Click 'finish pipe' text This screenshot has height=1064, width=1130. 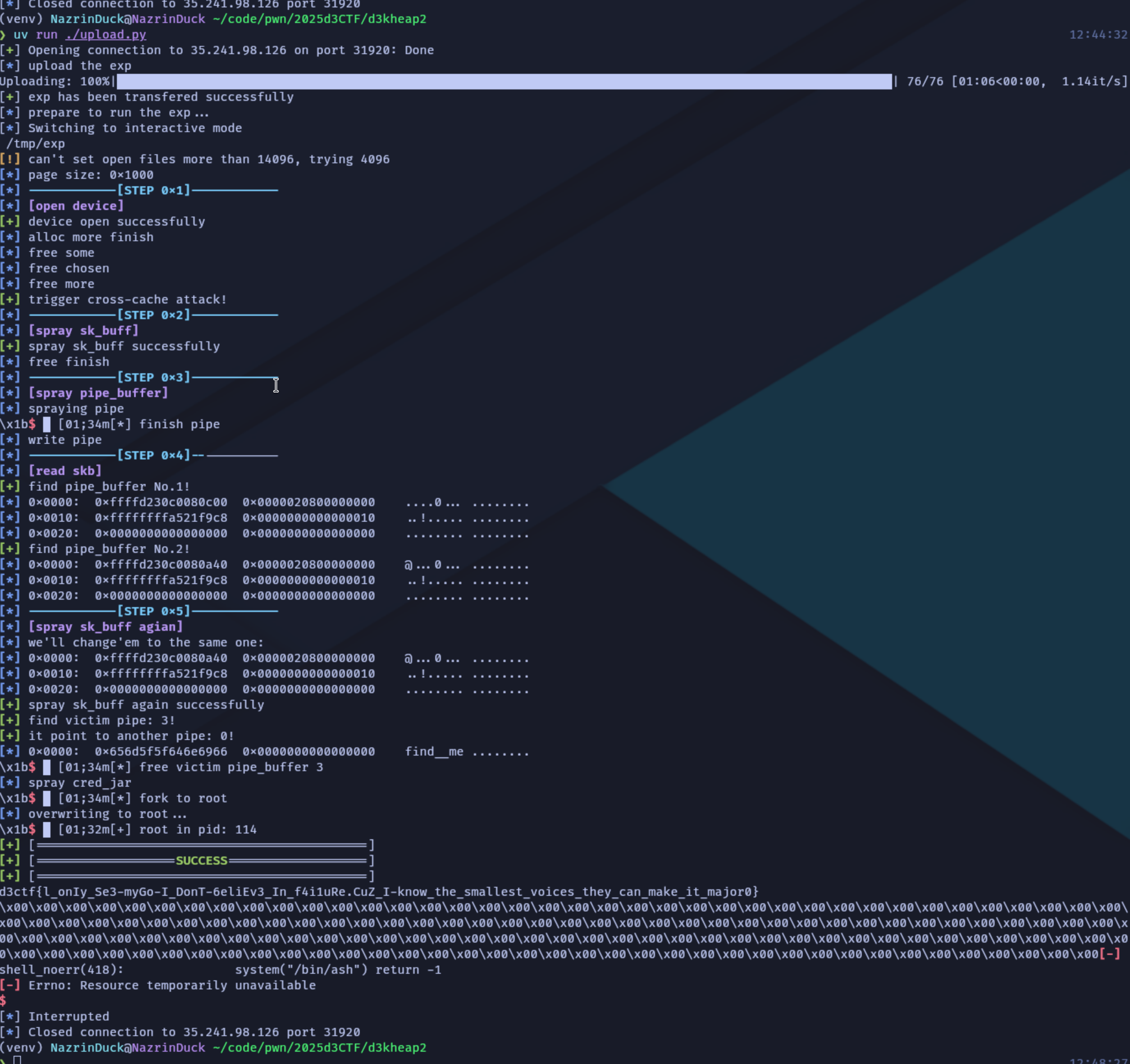point(180,424)
